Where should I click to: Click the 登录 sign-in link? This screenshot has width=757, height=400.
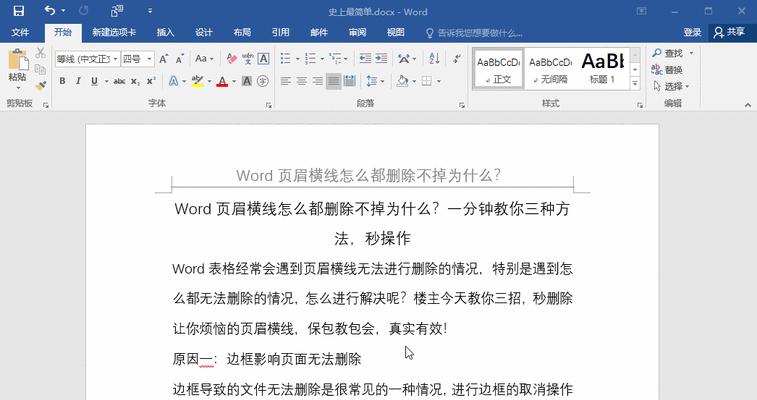click(692, 32)
